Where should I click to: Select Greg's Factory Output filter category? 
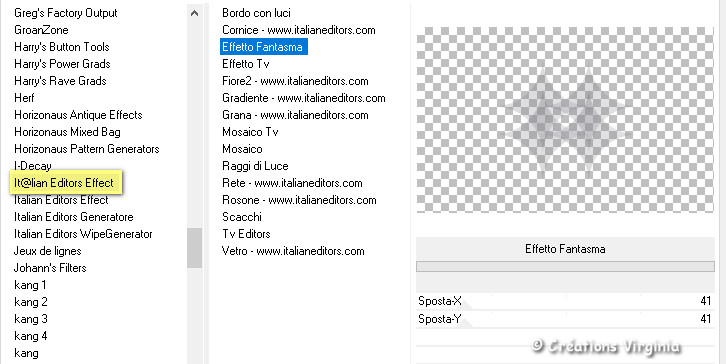(x=66, y=13)
